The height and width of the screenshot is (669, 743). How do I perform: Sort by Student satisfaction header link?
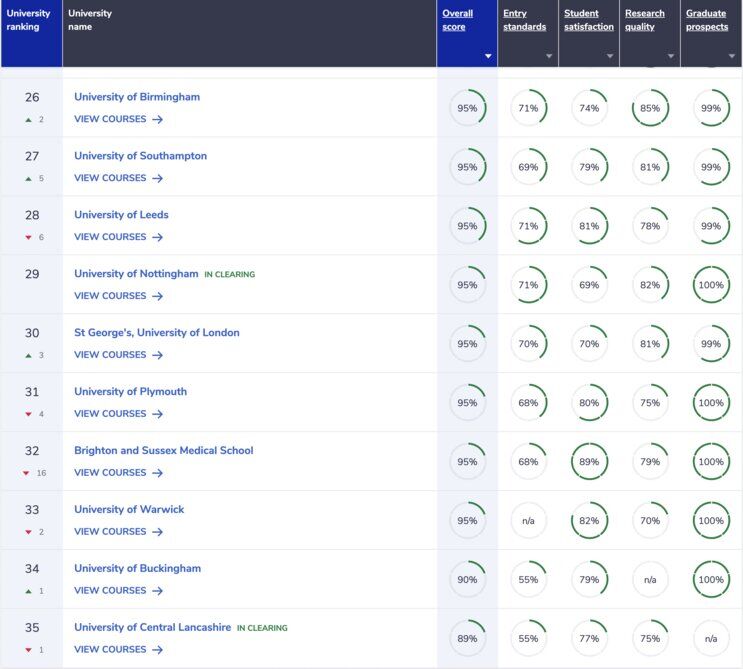click(x=589, y=20)
